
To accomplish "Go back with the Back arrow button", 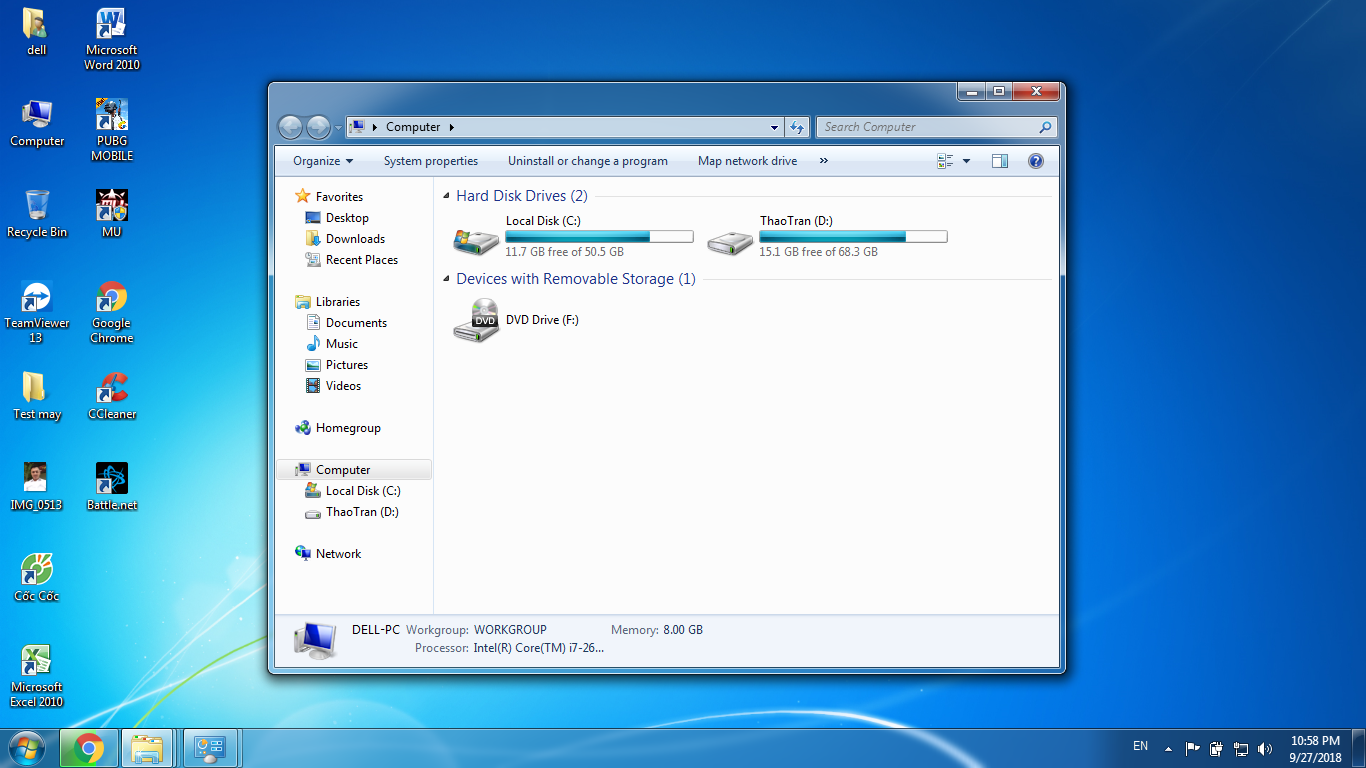I will (290, 127).
